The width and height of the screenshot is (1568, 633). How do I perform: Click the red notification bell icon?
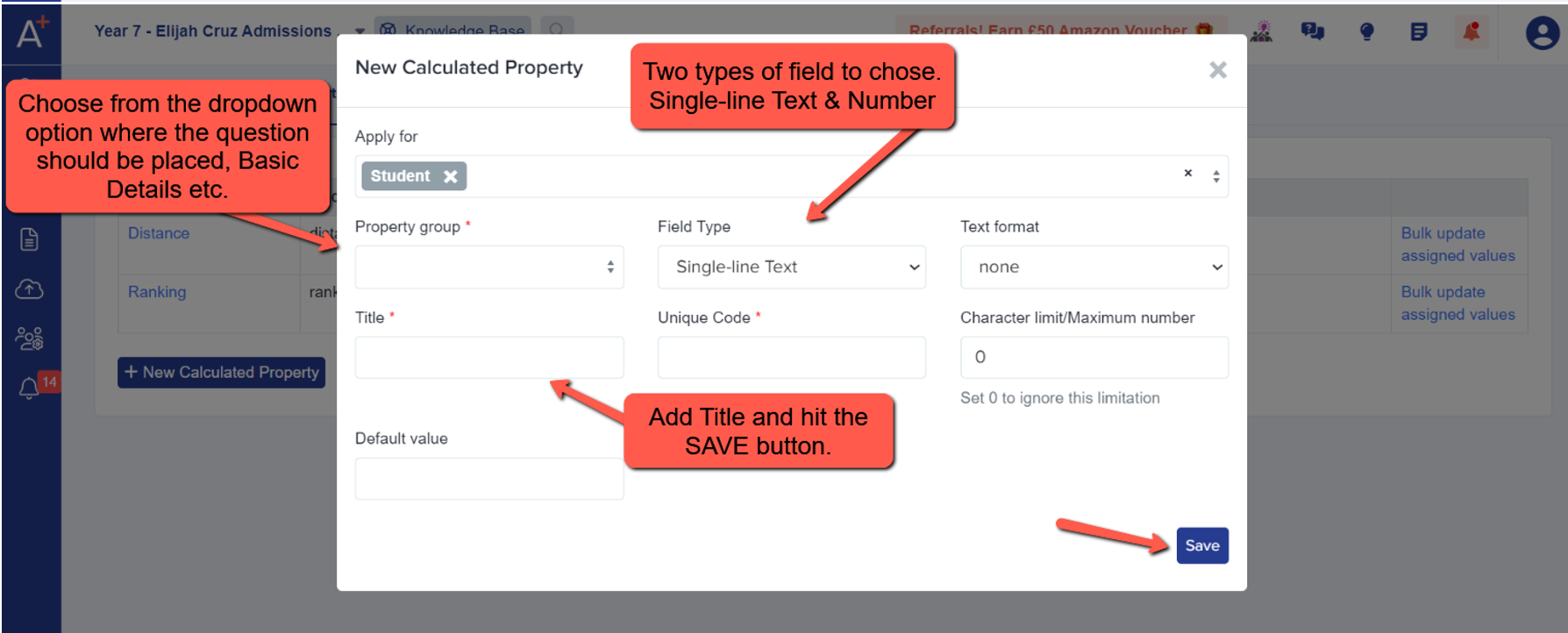pyautogui.click(x=1471, y=32)
